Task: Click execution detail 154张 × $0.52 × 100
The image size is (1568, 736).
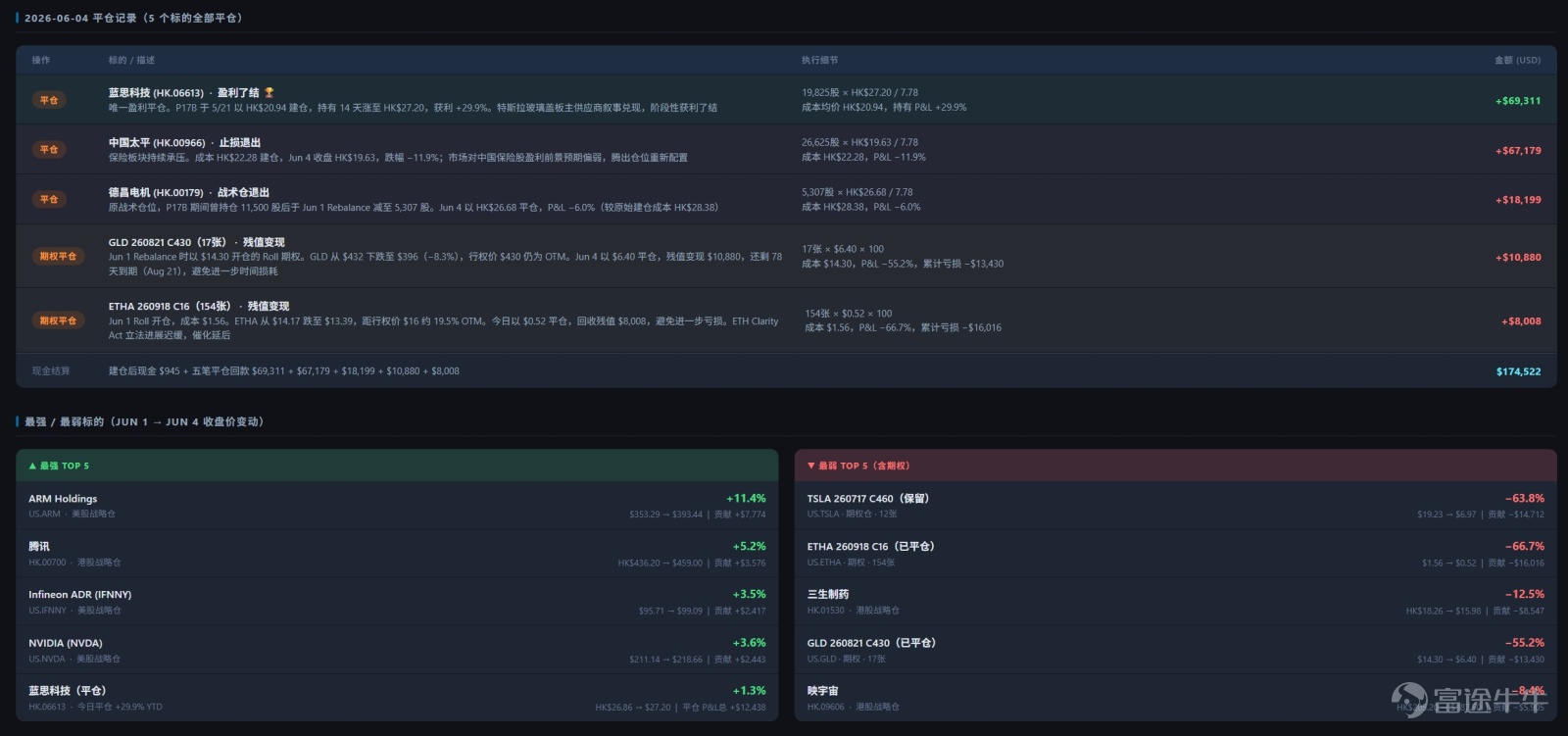Action: [x=848, y=314]
